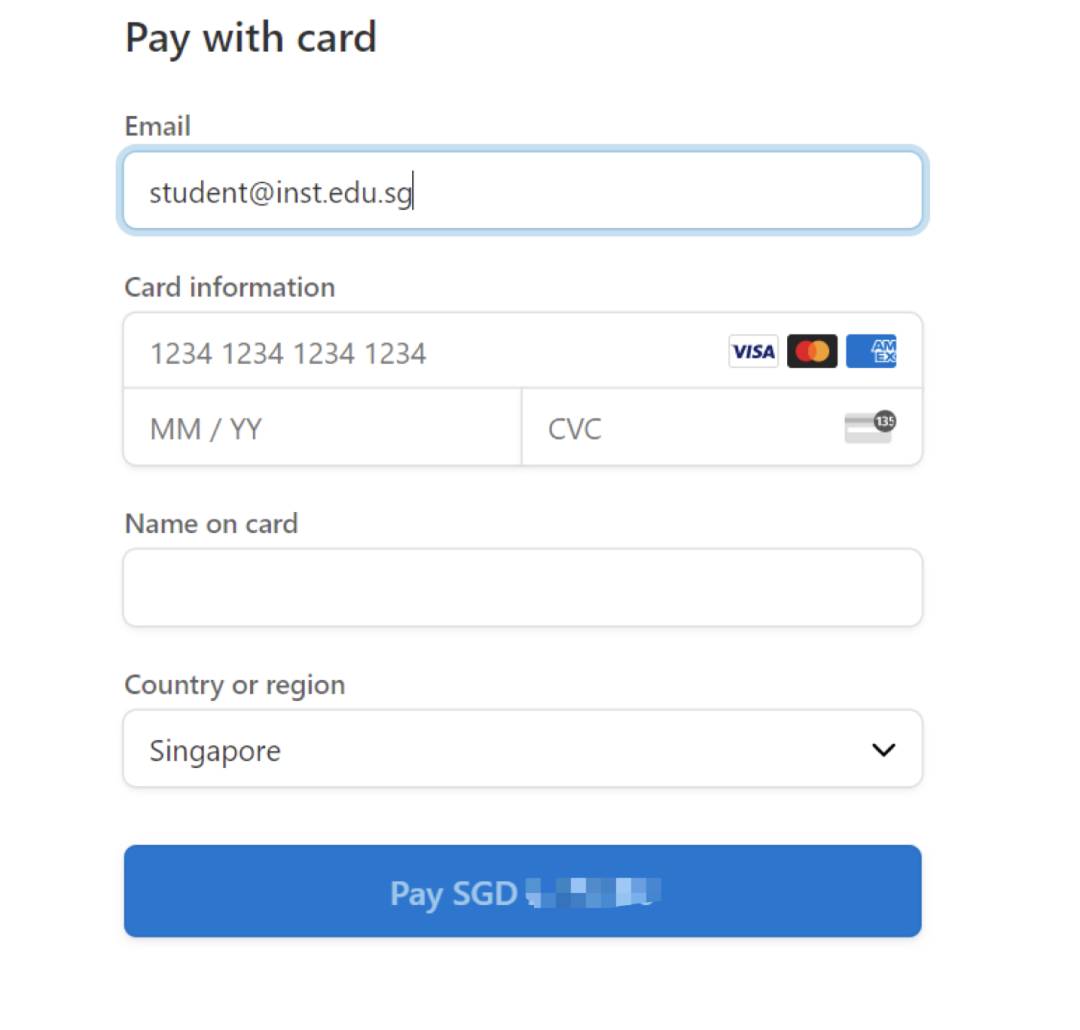Click the Mastercard logo
The width and height of the screenshot is (1080, 1030).
812,351
